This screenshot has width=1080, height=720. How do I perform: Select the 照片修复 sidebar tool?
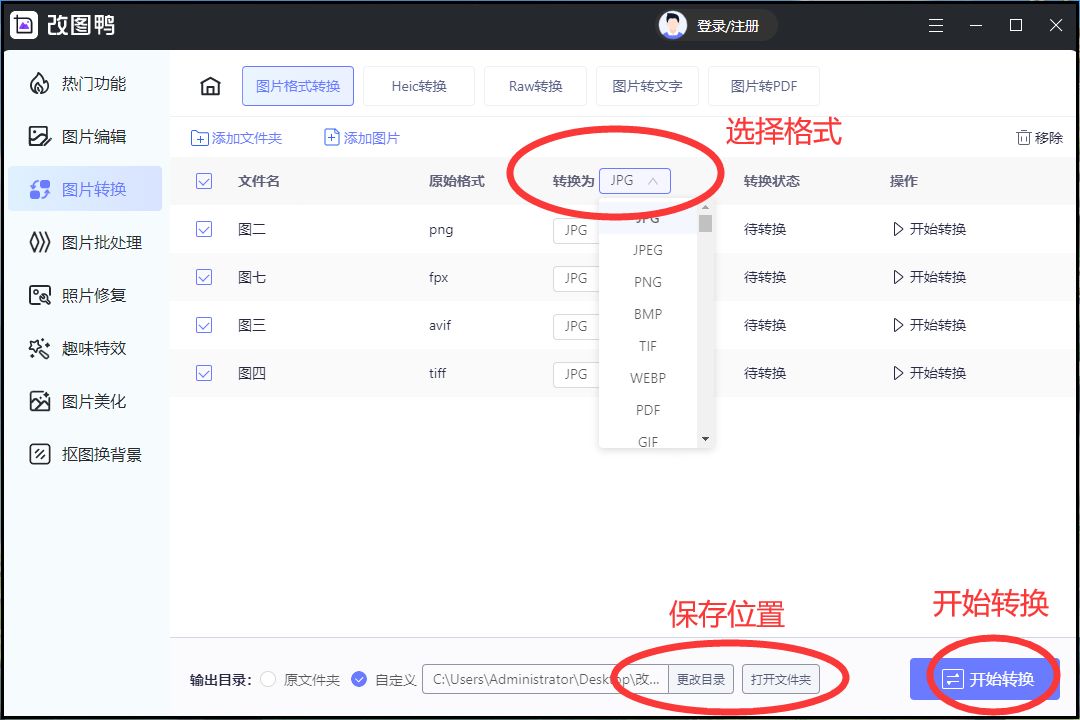(x=92, y=295)
